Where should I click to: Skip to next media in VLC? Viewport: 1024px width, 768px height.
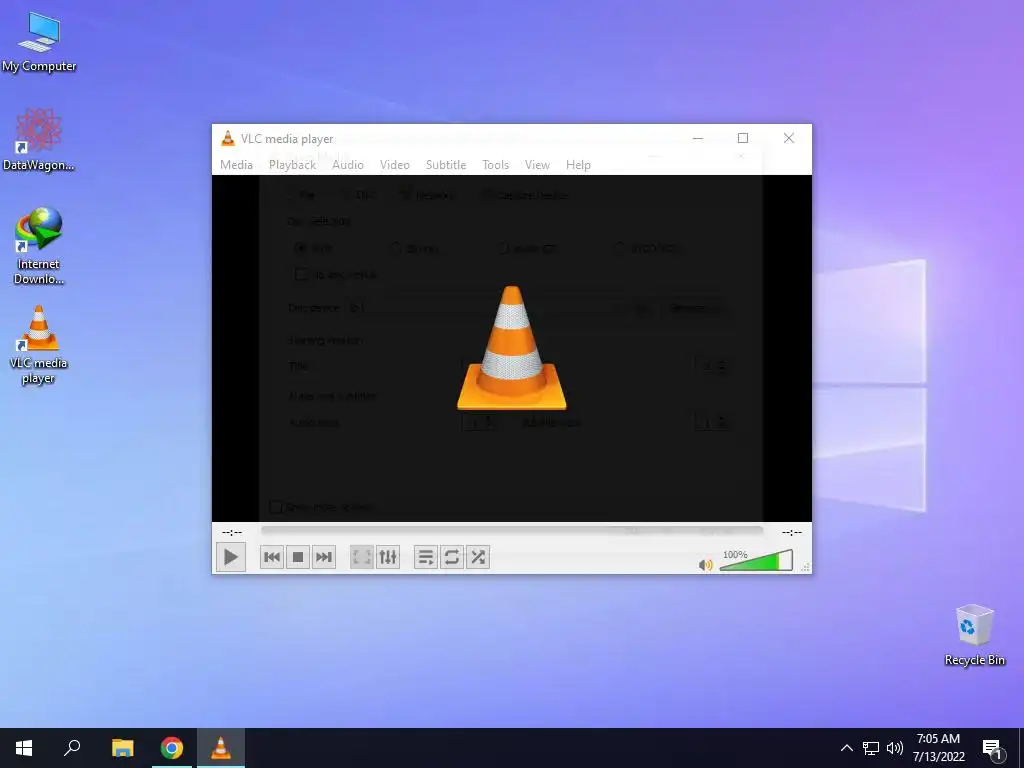[324, 557]
